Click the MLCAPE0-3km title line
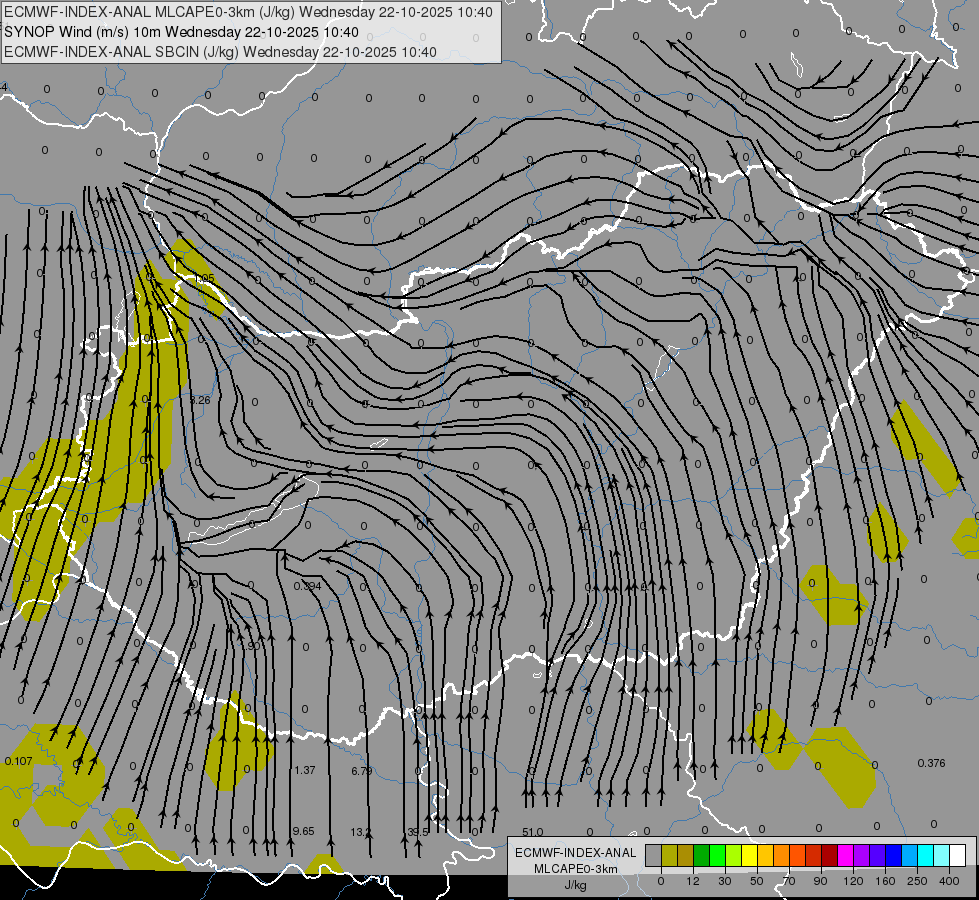This screenshot has width=979, height=900. click(x=248, y=12)
